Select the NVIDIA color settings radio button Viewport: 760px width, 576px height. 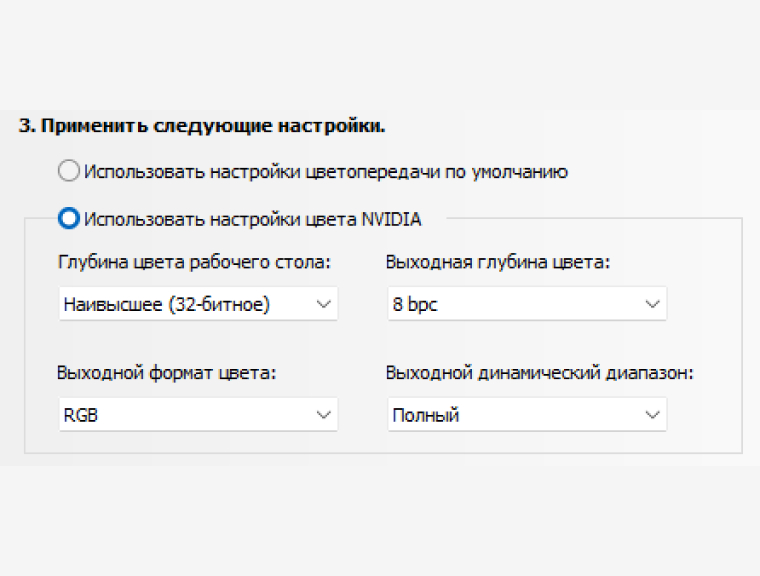[69, 217]
